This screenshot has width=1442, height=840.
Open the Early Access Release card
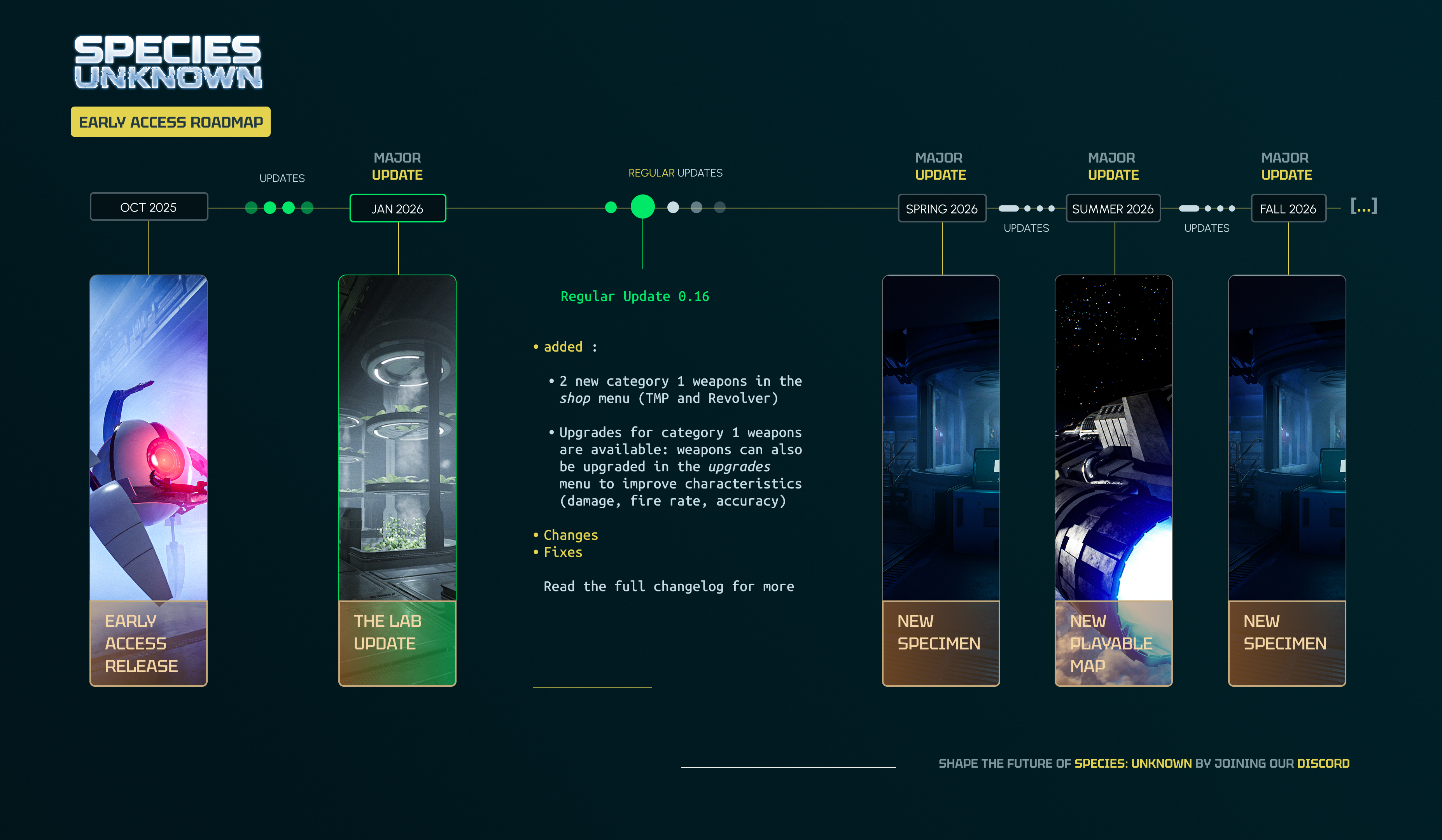click(149, 481)
